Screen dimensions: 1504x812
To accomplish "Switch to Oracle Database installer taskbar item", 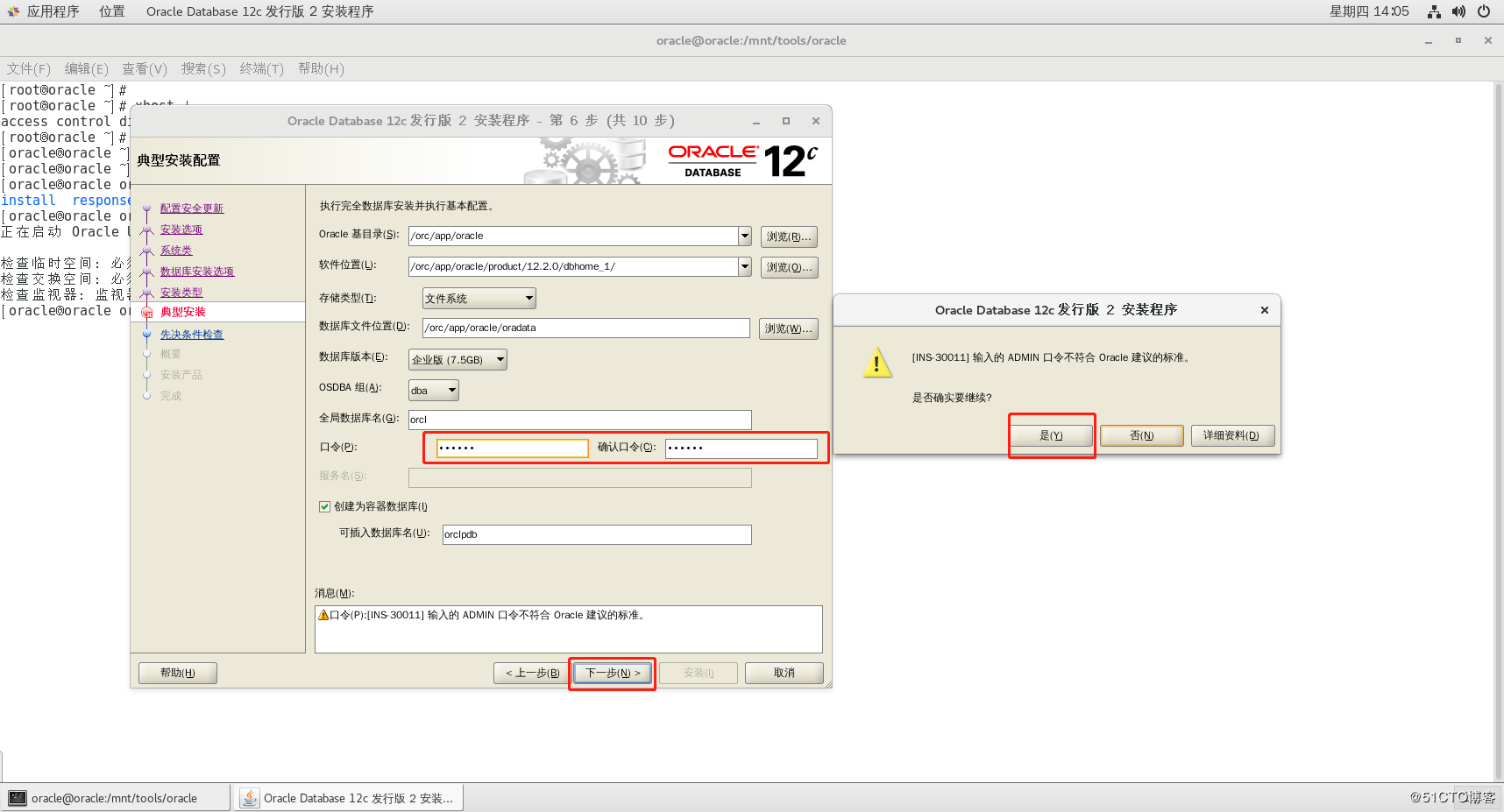I will coord(349,798).
